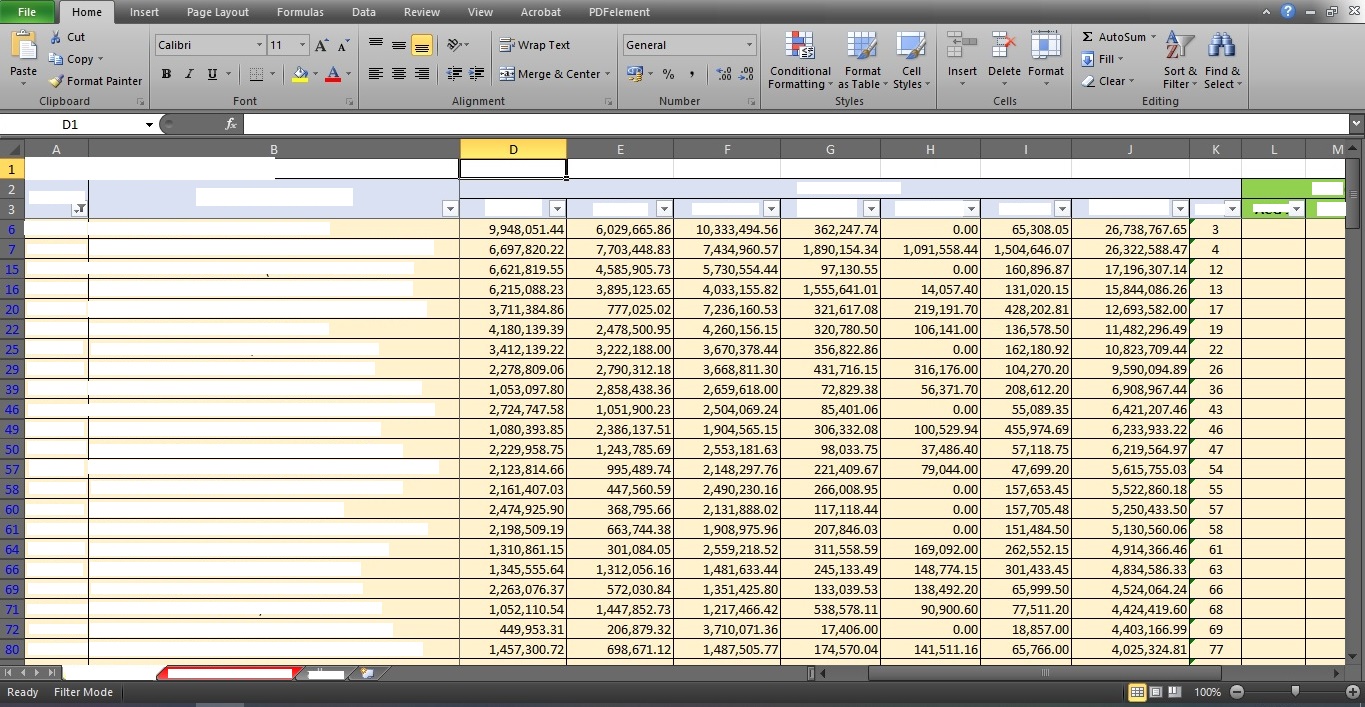Click the Increase Indent icon
The height and width of the screenshot is (707, 1365).
pyautogui.click(x=476, y=74)
